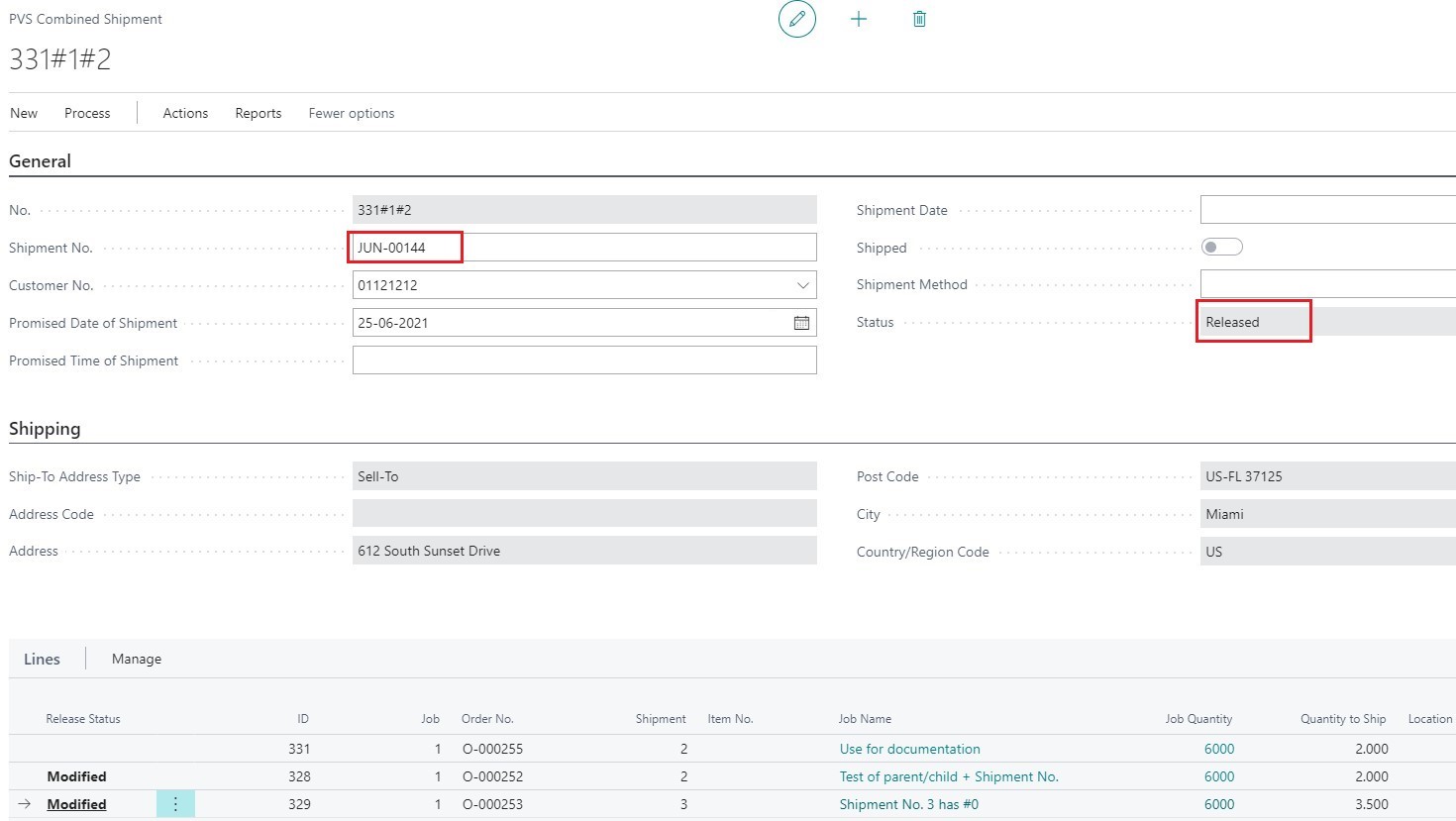Click the plus icon to add new
The width and height of the screenshot is (1456, 821).
(859, 19)
